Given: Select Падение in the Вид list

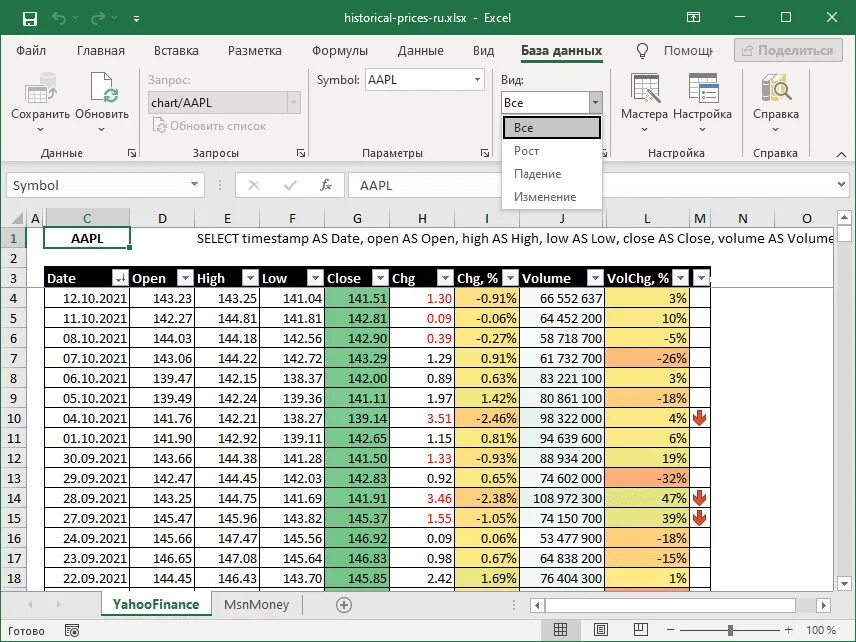Looking at the screenshot, I should tap(551, 174).
